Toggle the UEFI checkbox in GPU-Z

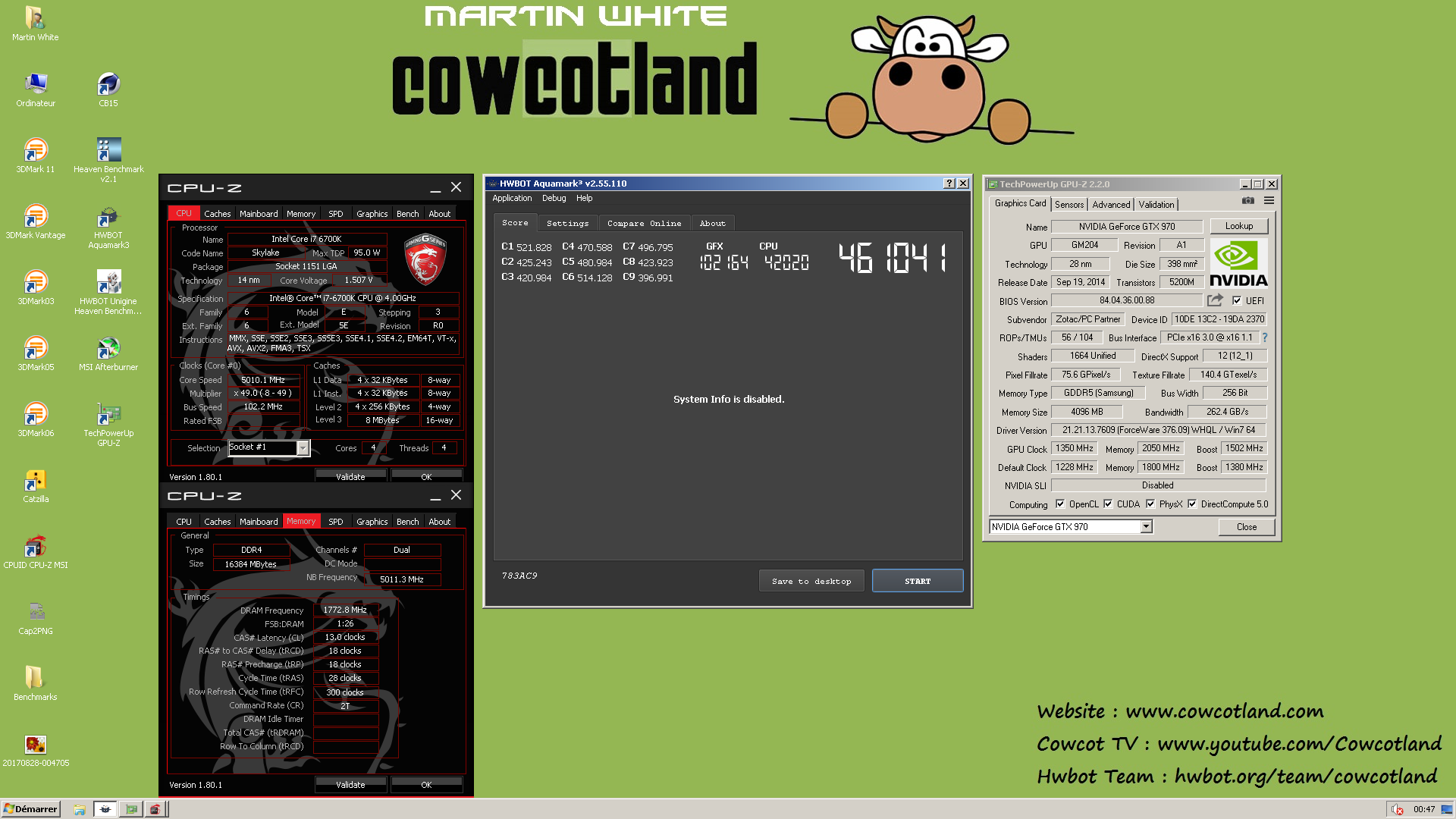pos(1237,300)
